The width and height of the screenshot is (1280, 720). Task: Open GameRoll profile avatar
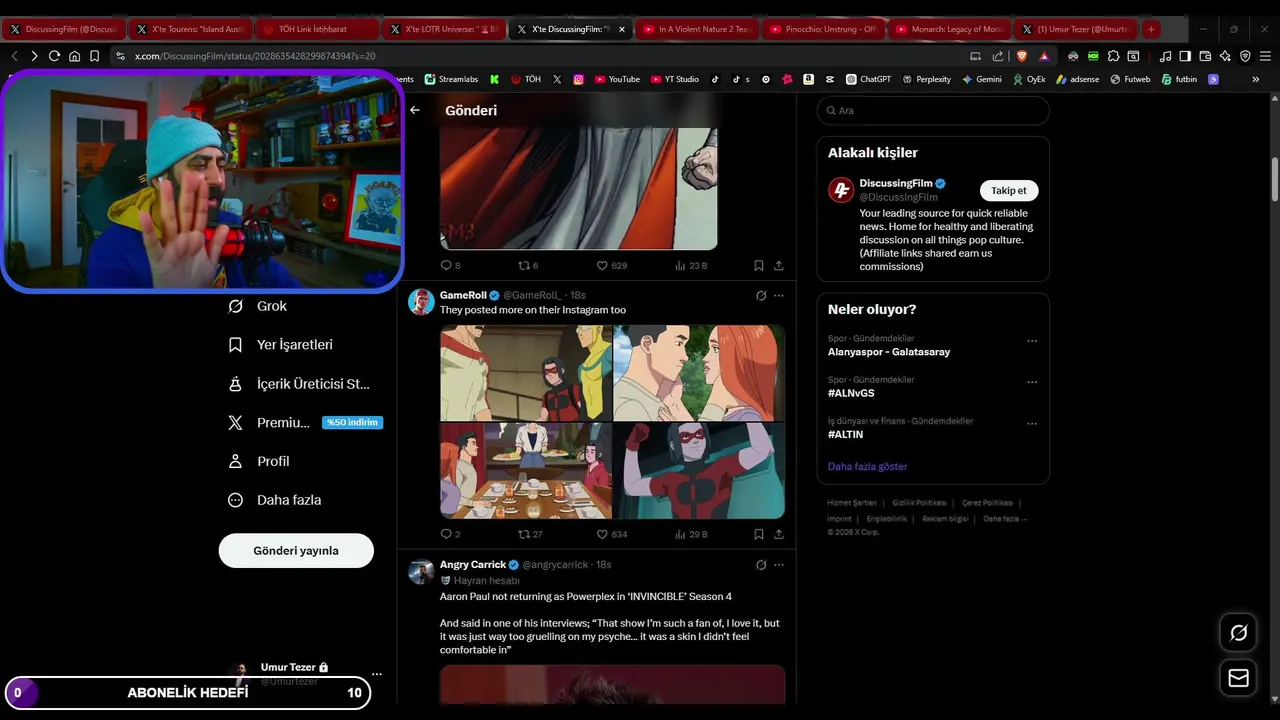pos(421,302)
